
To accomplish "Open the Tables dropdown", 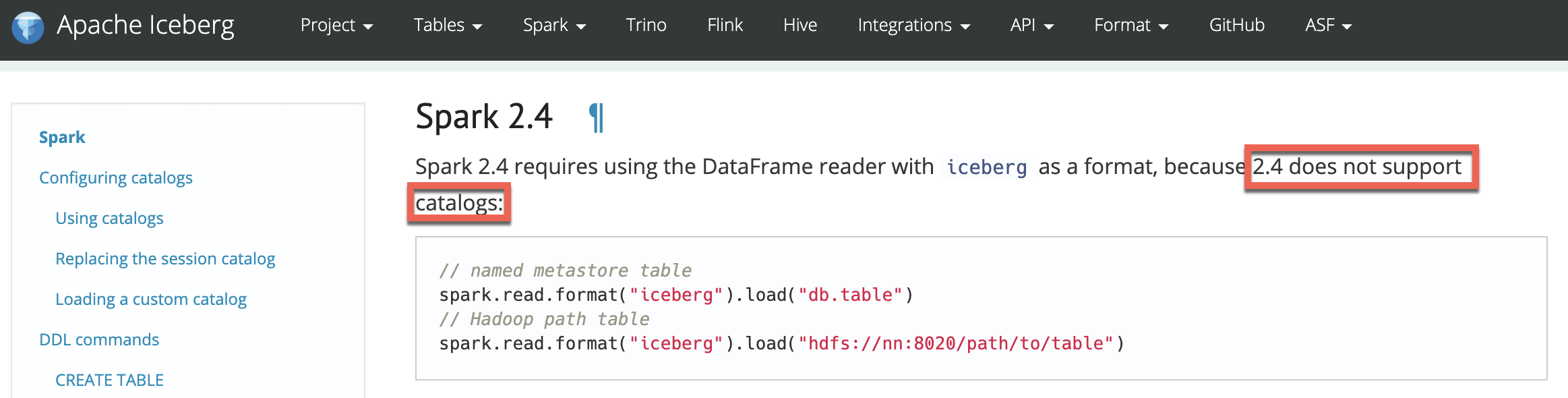I will (x=447, y=25).
